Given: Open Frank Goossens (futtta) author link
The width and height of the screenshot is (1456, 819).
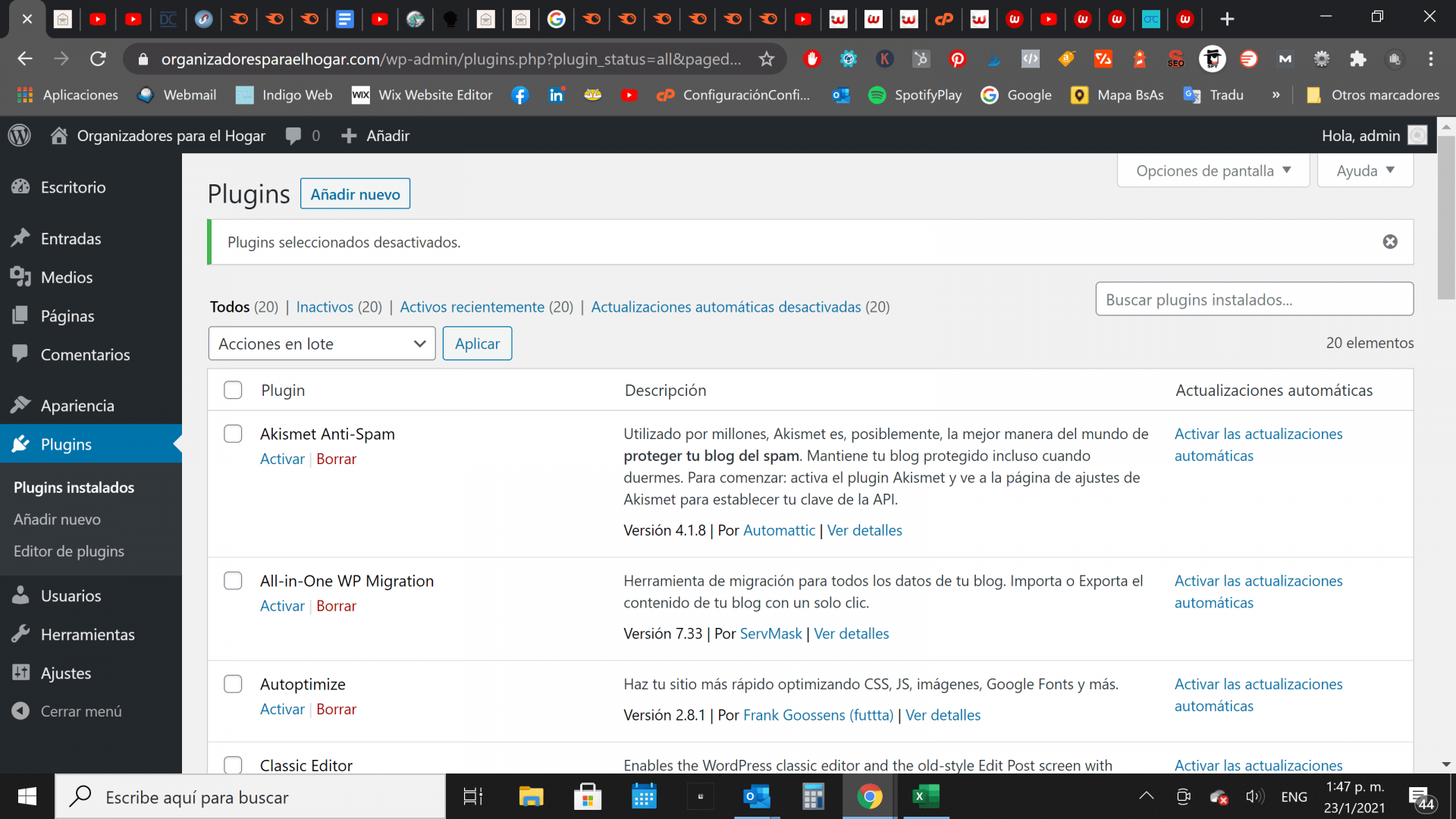Looking at the screenshot, I should (818, 715).
